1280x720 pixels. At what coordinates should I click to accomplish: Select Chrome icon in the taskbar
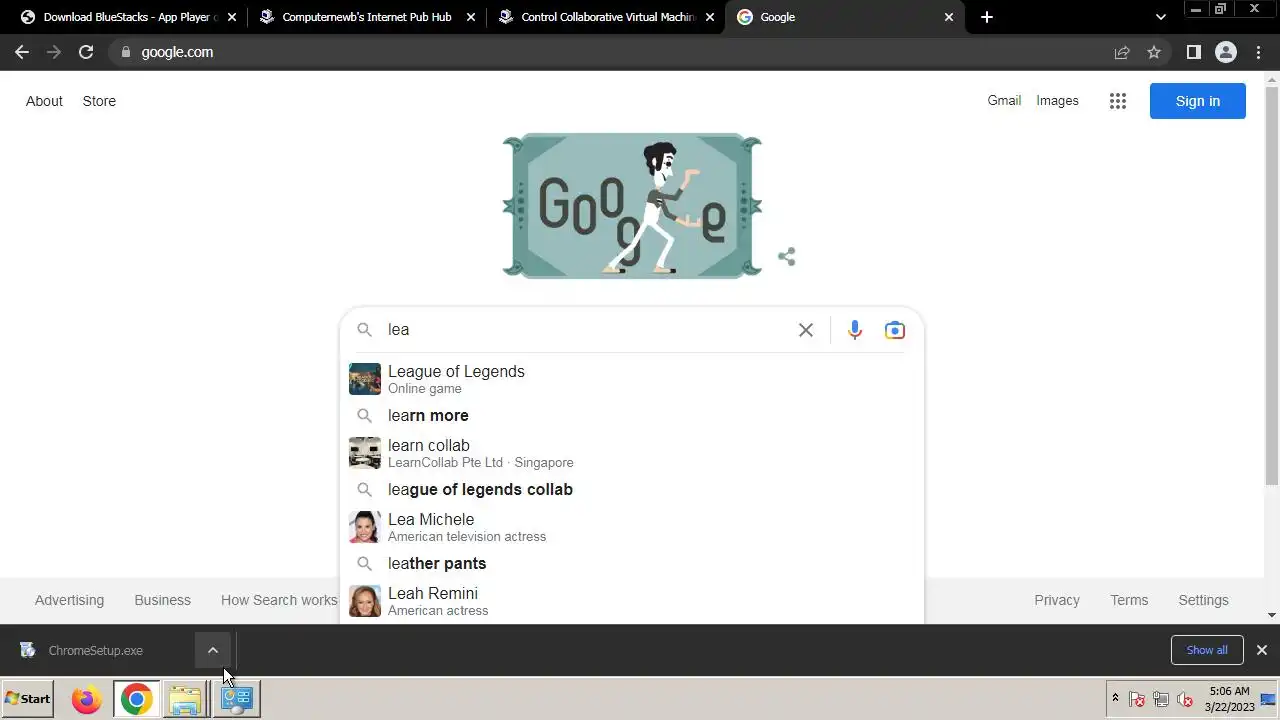(137, 699)
